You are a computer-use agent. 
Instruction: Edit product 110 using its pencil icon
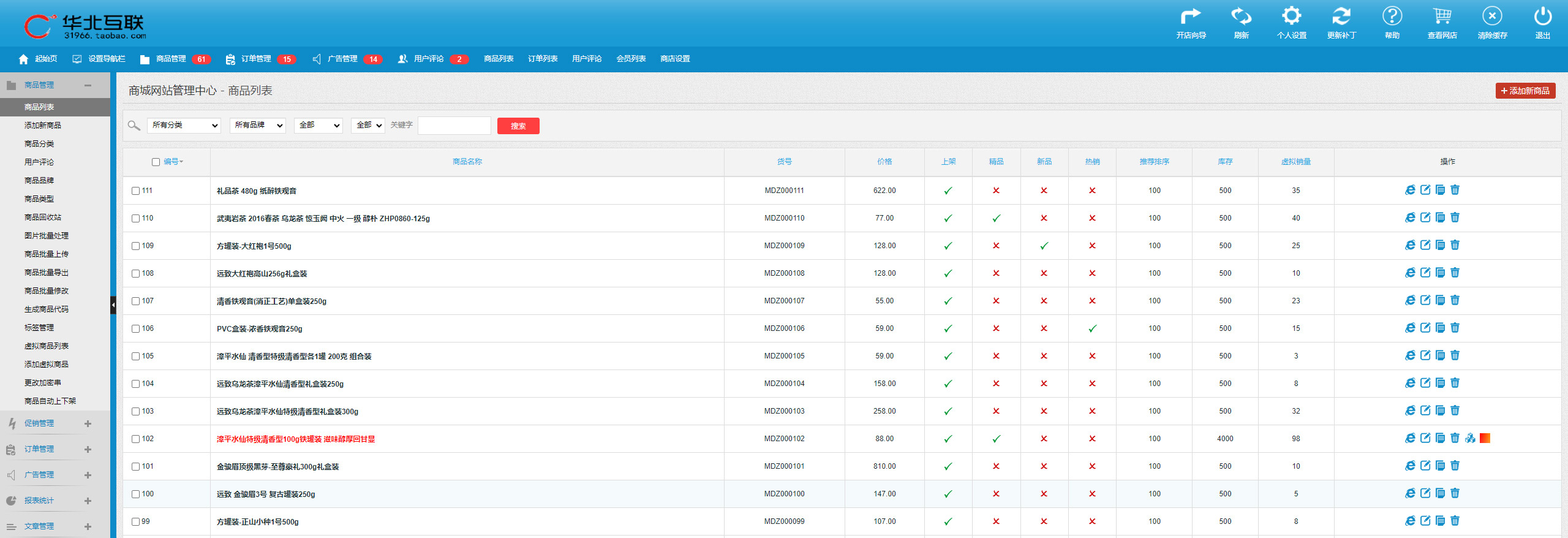tap(1425, 218)
